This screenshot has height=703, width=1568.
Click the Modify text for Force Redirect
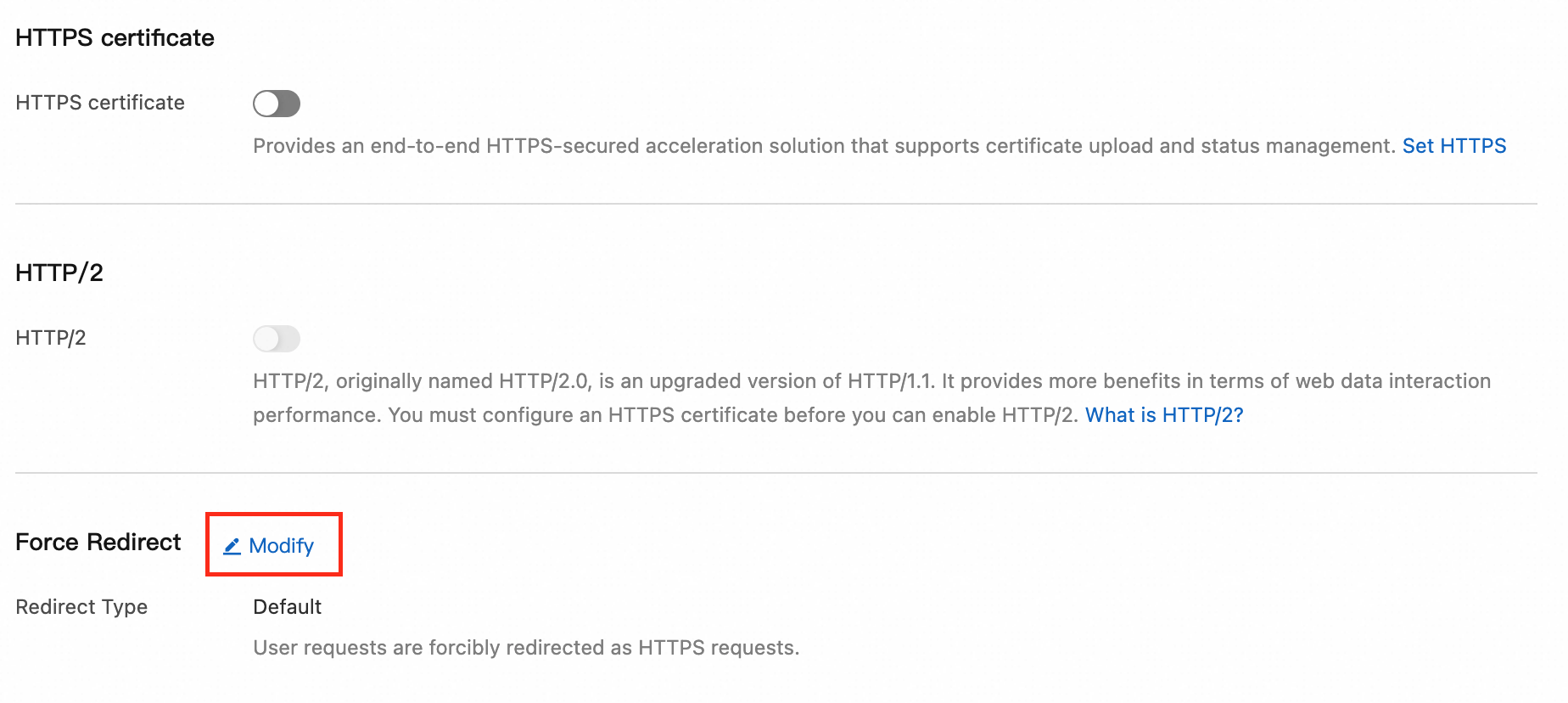pyautogui.click(x=282, y=546)
